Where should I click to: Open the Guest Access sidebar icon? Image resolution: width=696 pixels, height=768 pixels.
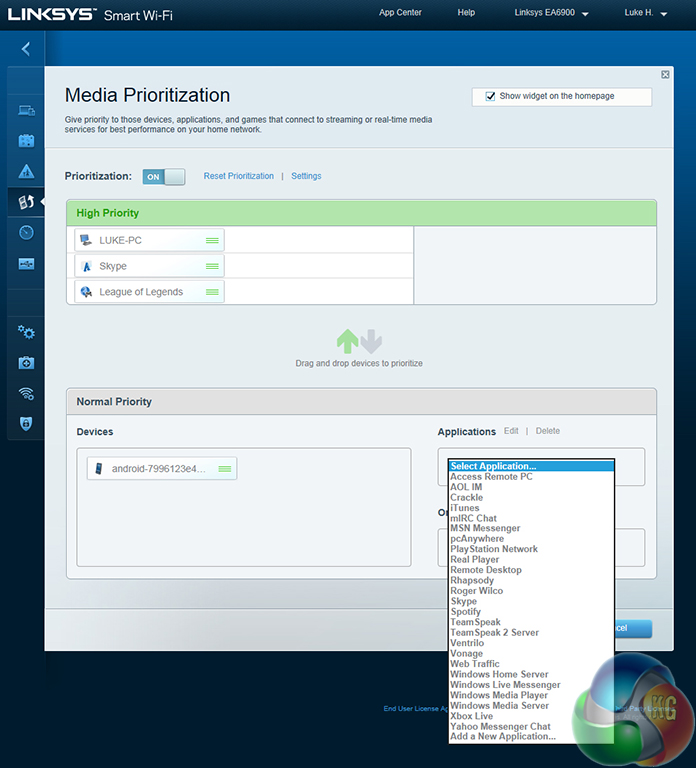[x=26, y=141]
